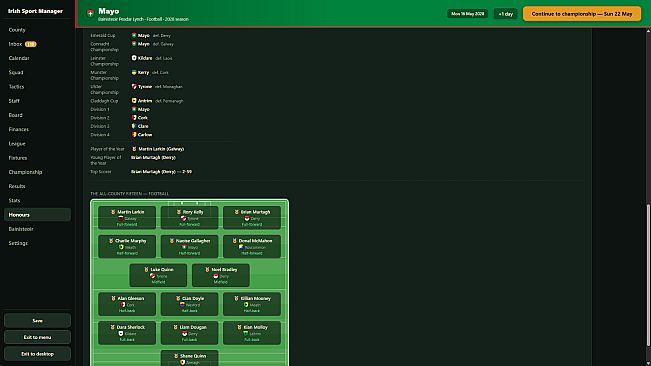Image resolution: width=651 pixels, height=366 pixels.
Task: Open the Championship section
Action: click(x=37, y=172)
